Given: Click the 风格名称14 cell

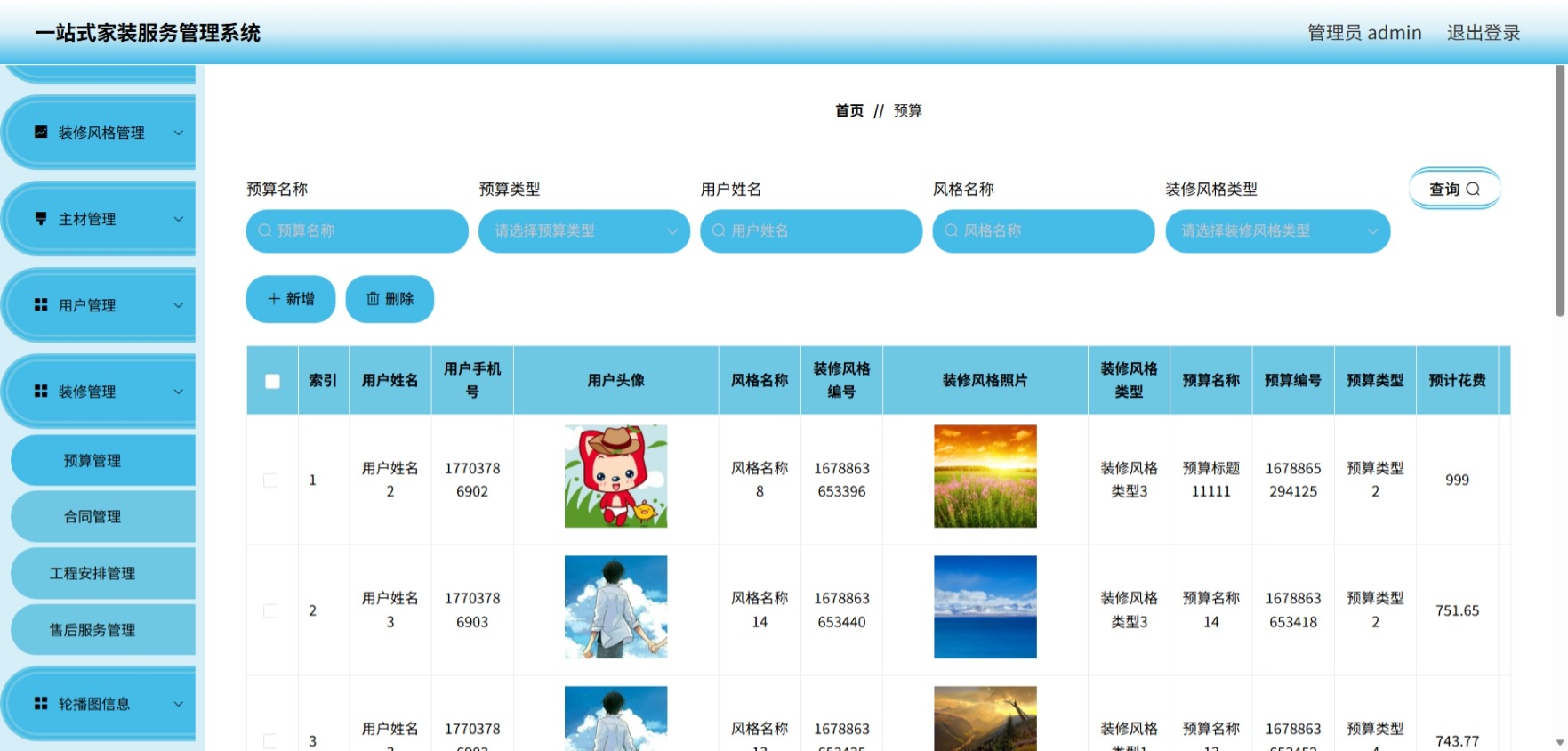Looking at the screenshot, I should click(x=760, y=610).
